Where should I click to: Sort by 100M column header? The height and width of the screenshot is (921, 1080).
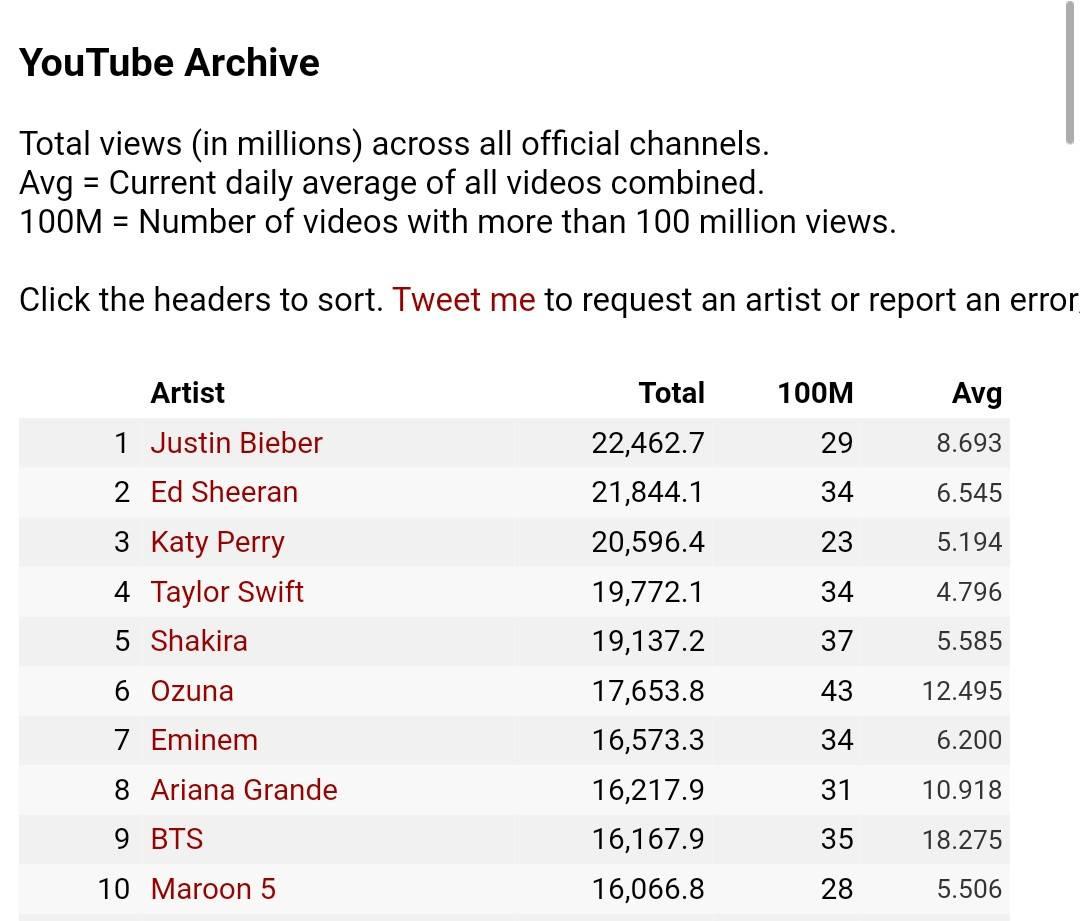coord(816,393)
